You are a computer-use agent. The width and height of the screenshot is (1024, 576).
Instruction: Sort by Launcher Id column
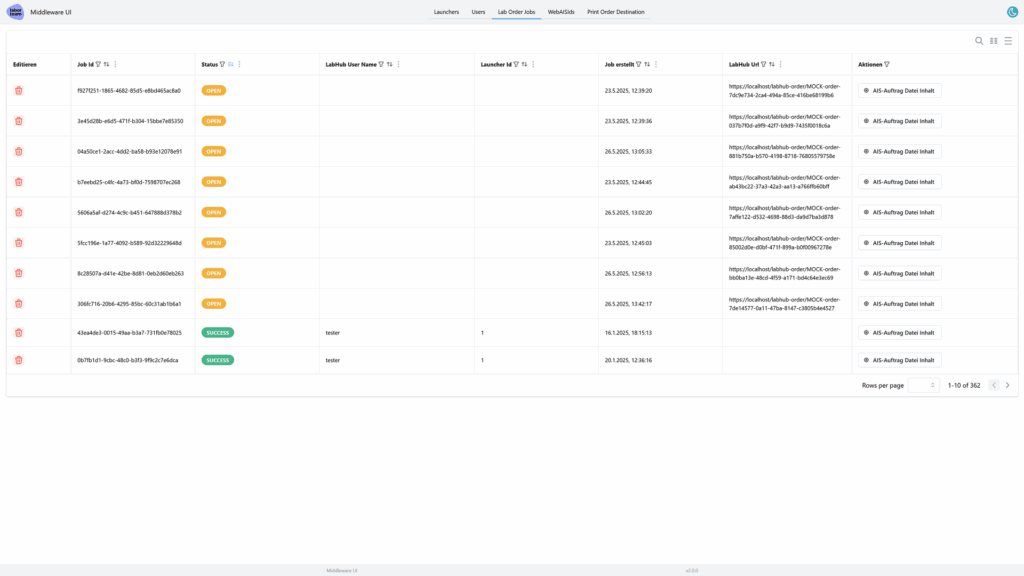(x=524, y=65)
